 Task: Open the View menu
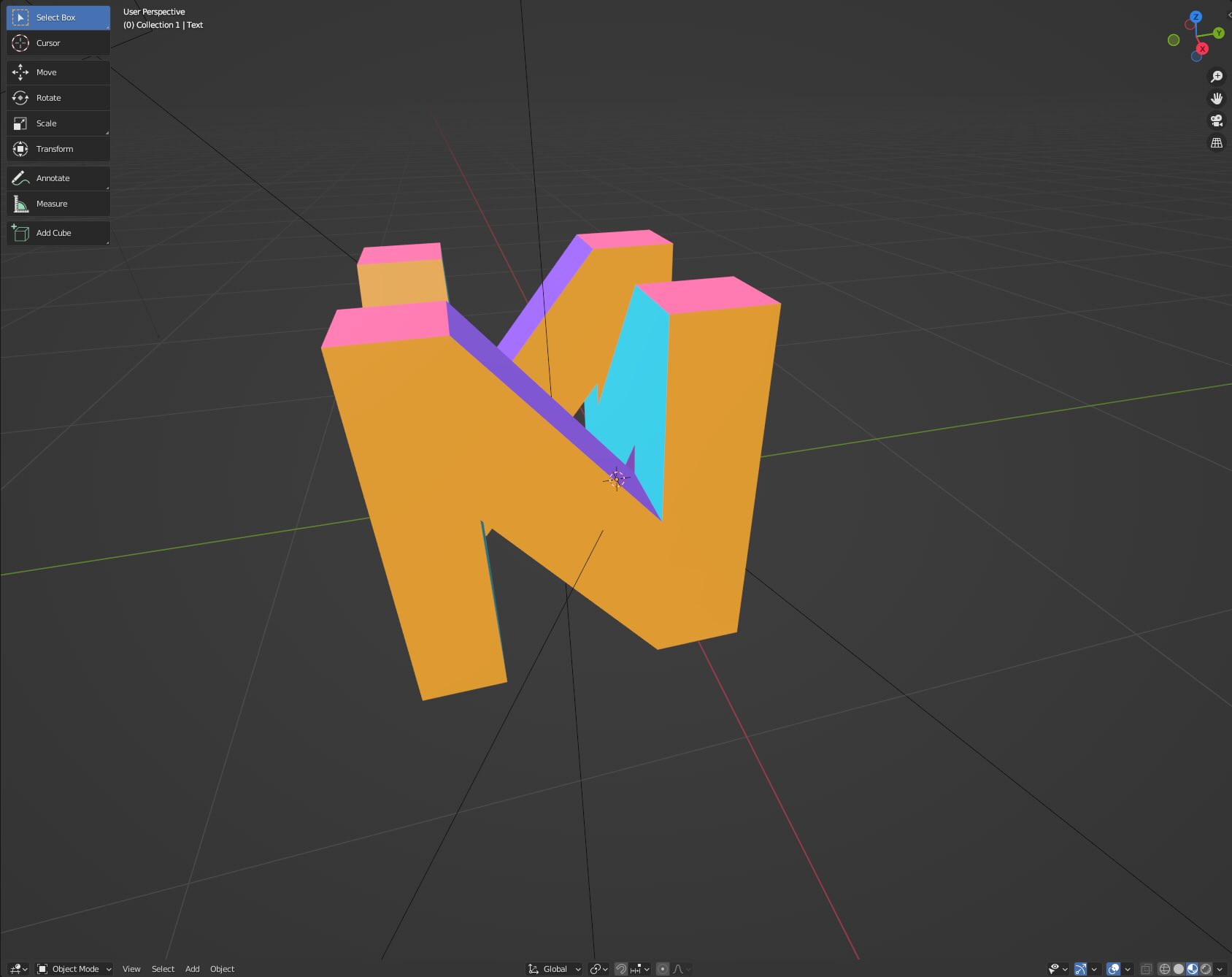131,969
